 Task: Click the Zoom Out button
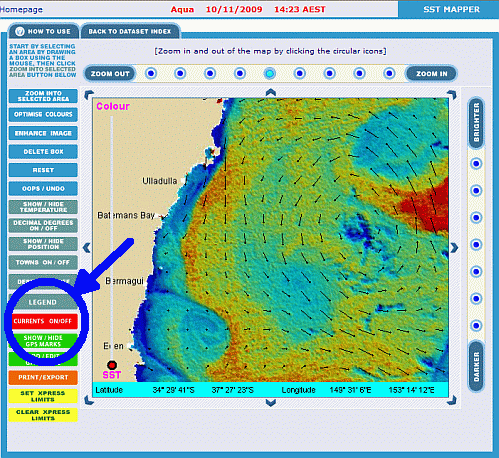coord(110,74)
